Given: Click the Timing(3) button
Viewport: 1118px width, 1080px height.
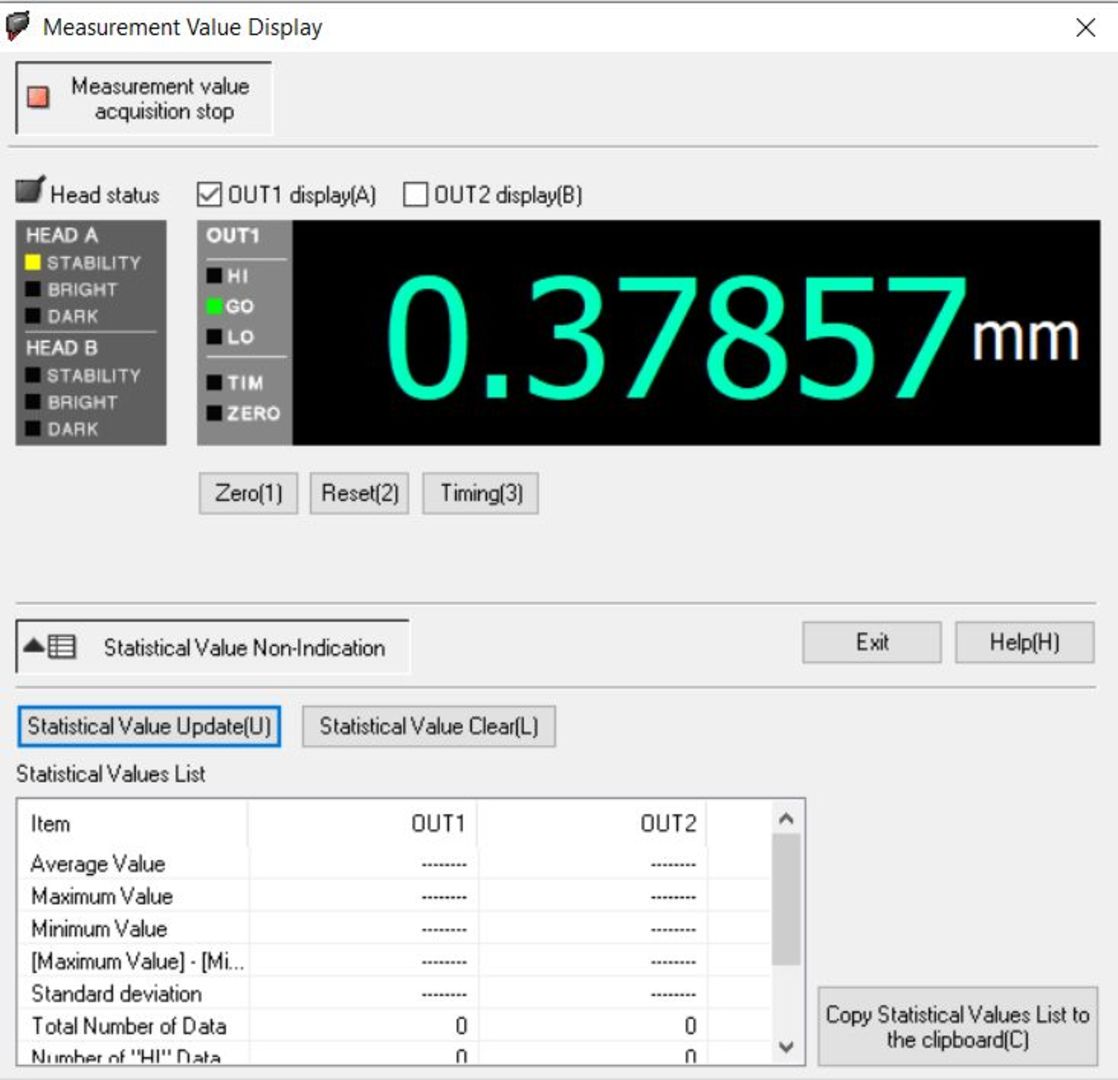Looking at the screenshot, I should tap(480, 494).
